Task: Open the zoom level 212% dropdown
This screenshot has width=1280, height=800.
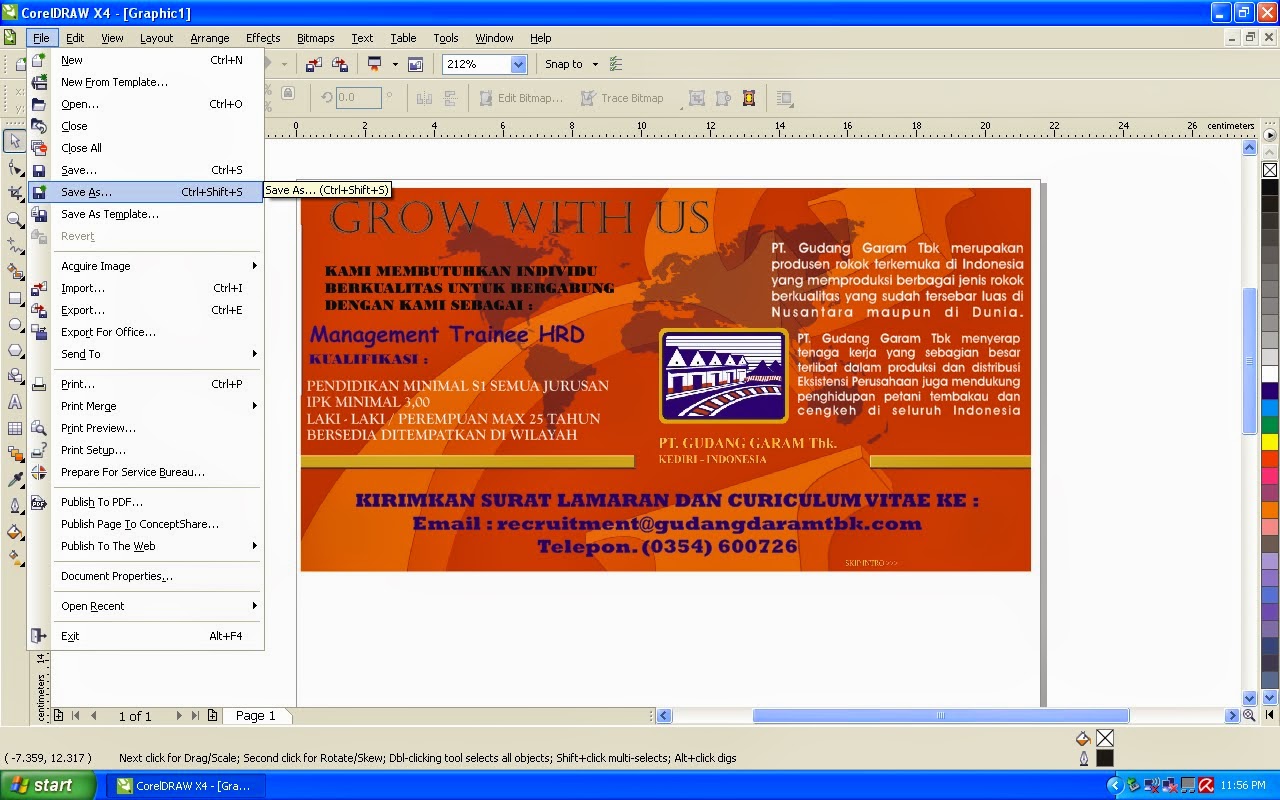Action: (518, 64)
